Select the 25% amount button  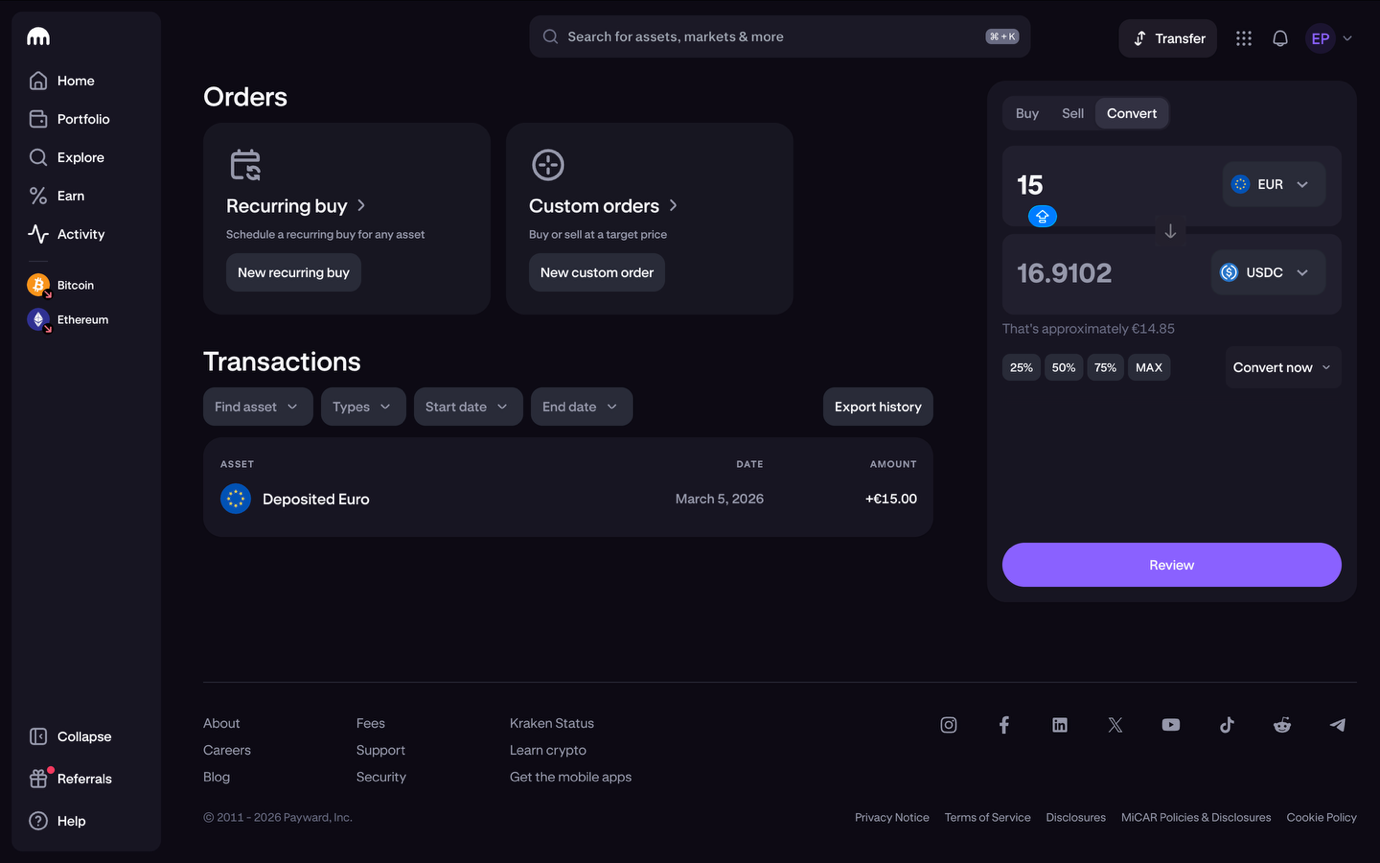tap(1021, 368)
